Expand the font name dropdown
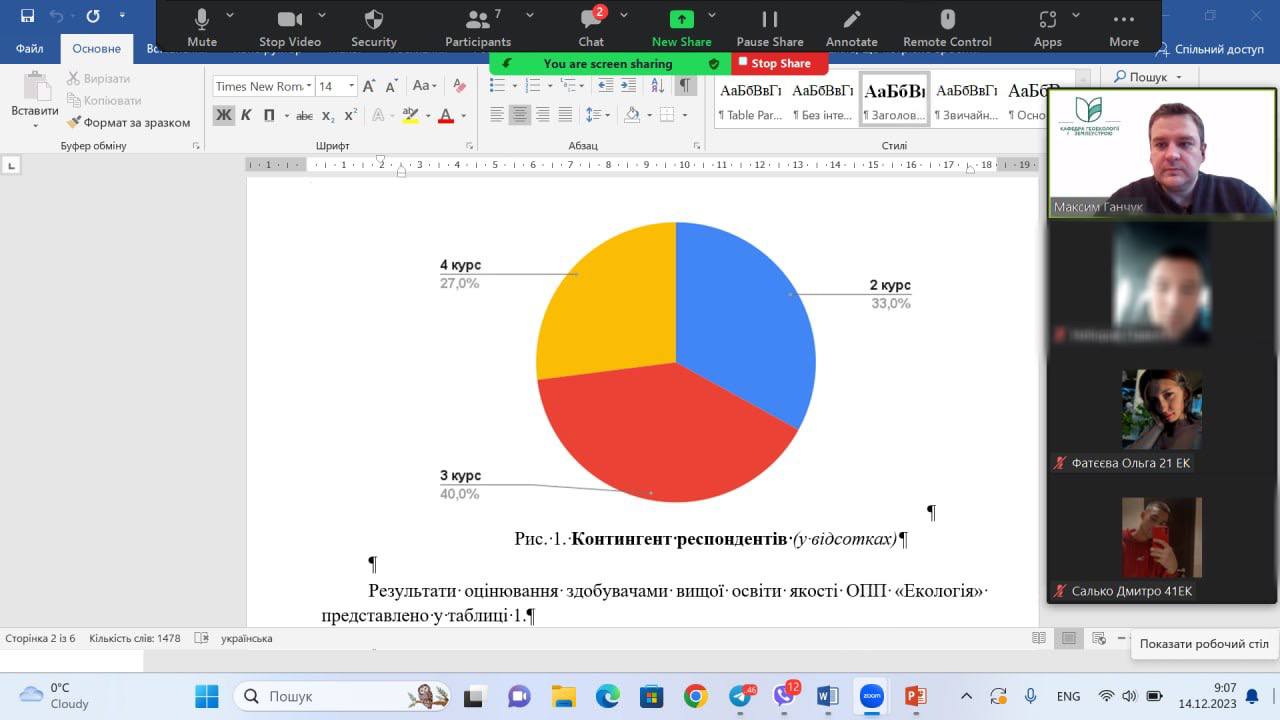Screen dimensions: 1280x720 point(309,87)
